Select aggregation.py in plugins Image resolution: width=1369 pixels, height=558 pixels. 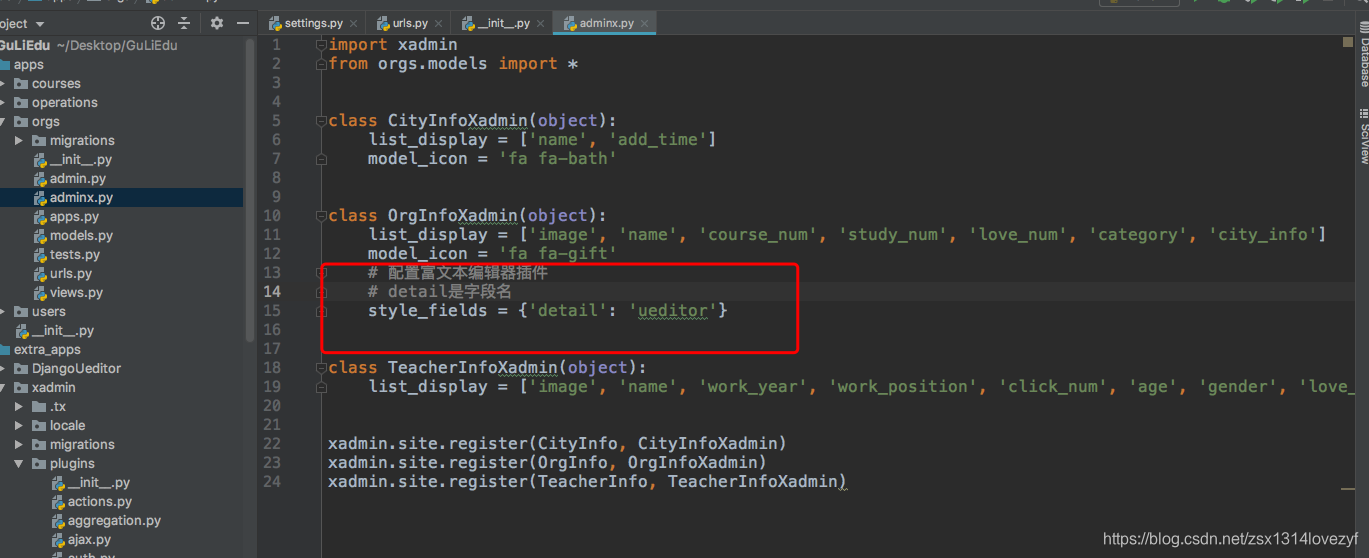(x=114, y=521)
